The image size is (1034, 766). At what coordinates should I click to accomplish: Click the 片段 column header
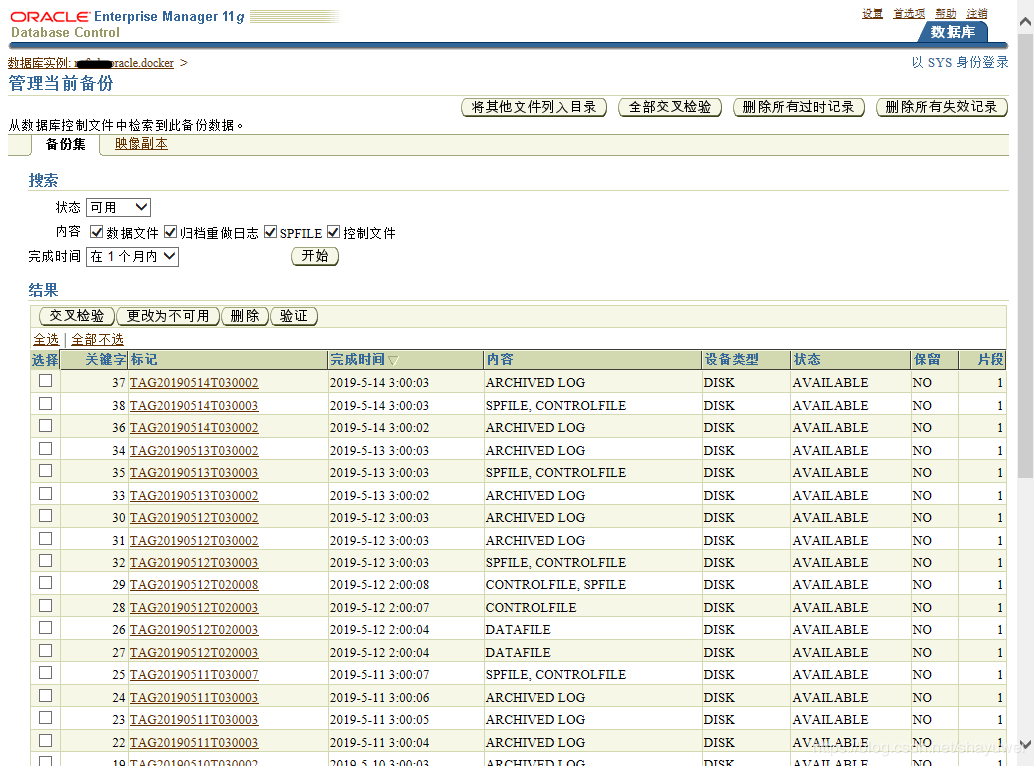point(990,359)
